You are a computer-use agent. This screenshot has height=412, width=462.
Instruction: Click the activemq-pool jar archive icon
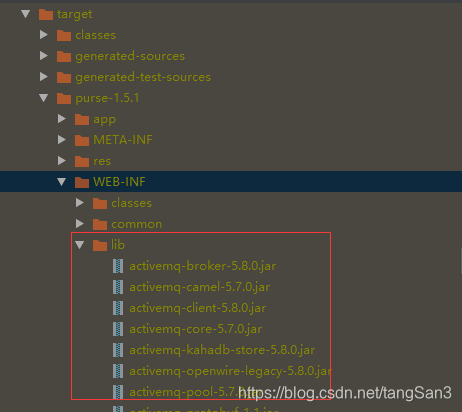tap(118, 392)
